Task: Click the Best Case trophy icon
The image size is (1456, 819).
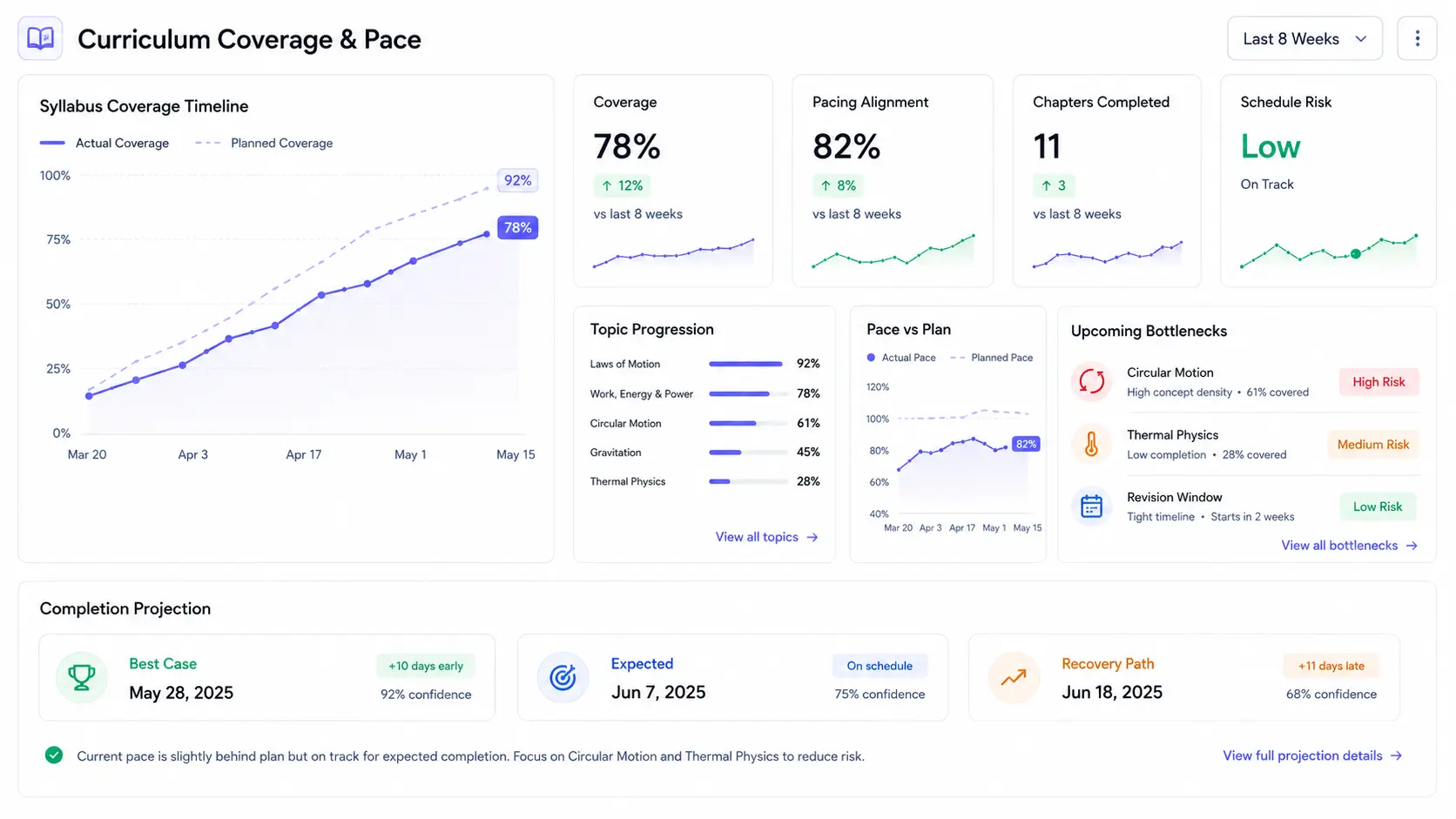Action: point(82,677)
